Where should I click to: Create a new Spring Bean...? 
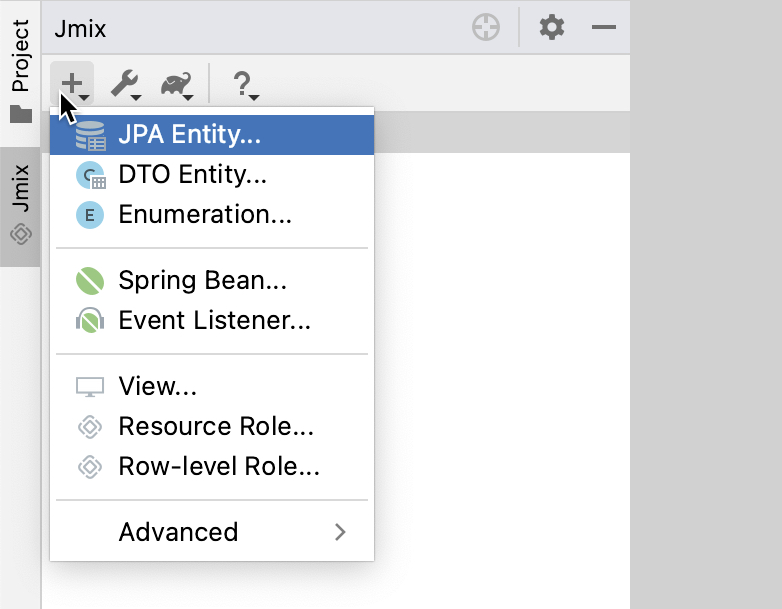coord(202,281)
